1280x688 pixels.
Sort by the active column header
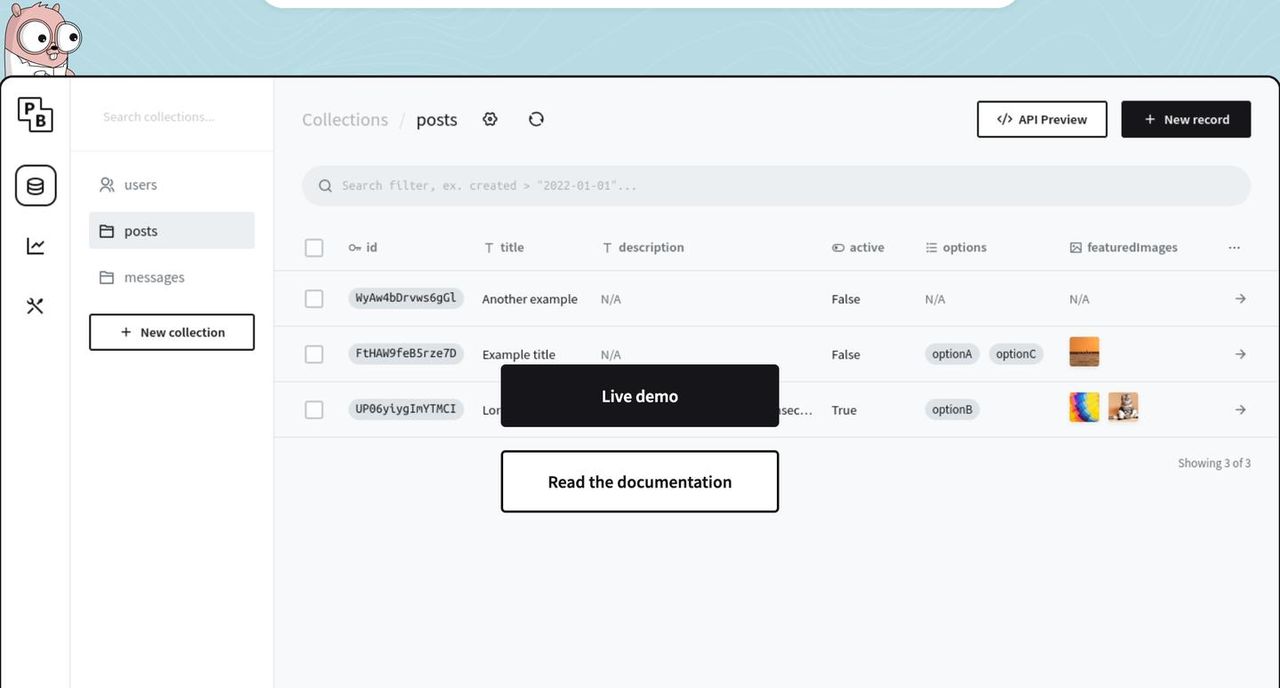click(x=858, y=247)
